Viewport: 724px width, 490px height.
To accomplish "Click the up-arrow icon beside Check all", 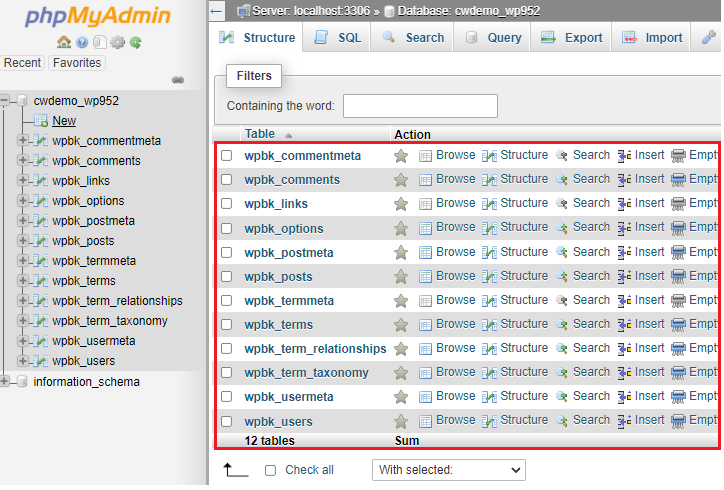I will (x=235, y=470).
